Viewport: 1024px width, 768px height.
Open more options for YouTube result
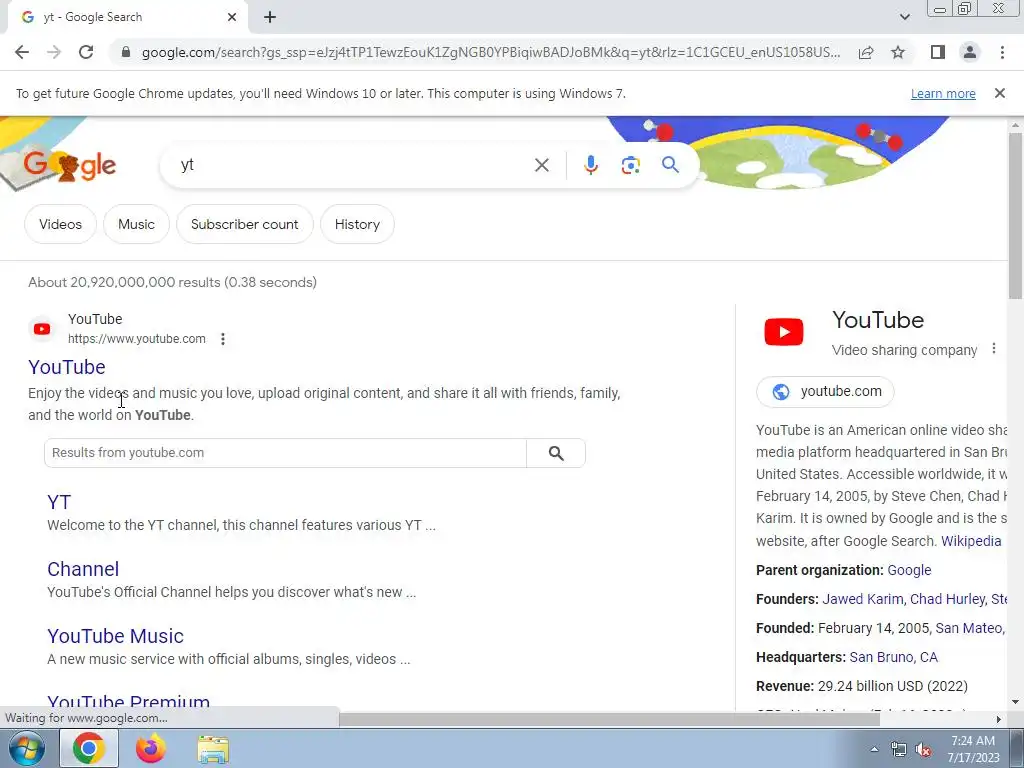point(223,339)
